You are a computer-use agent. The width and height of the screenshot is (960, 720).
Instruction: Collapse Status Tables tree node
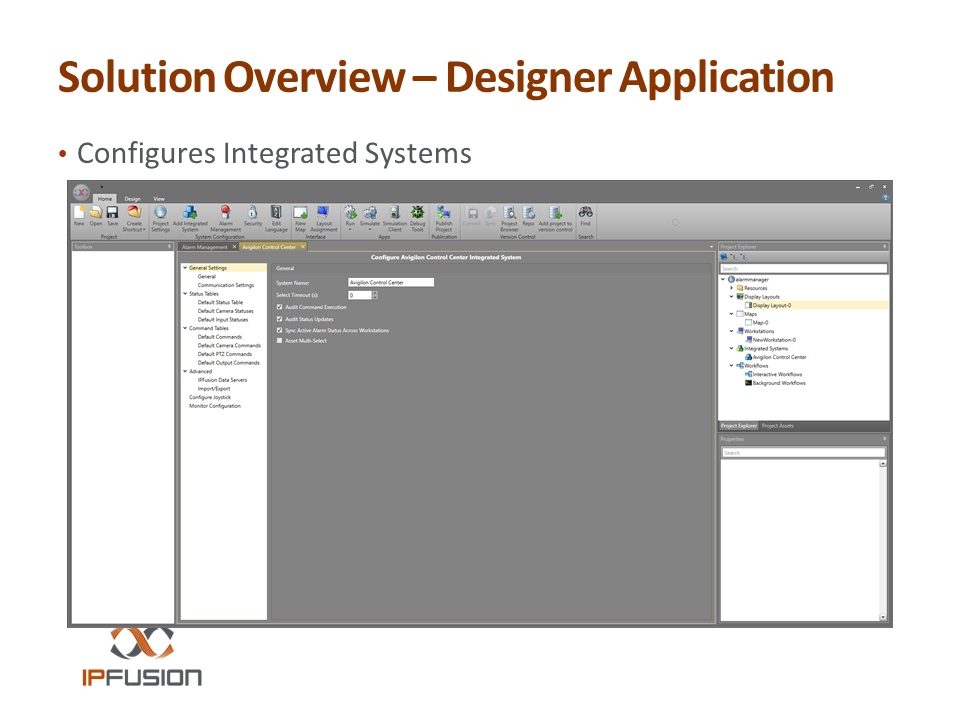(x=185, y=293)
